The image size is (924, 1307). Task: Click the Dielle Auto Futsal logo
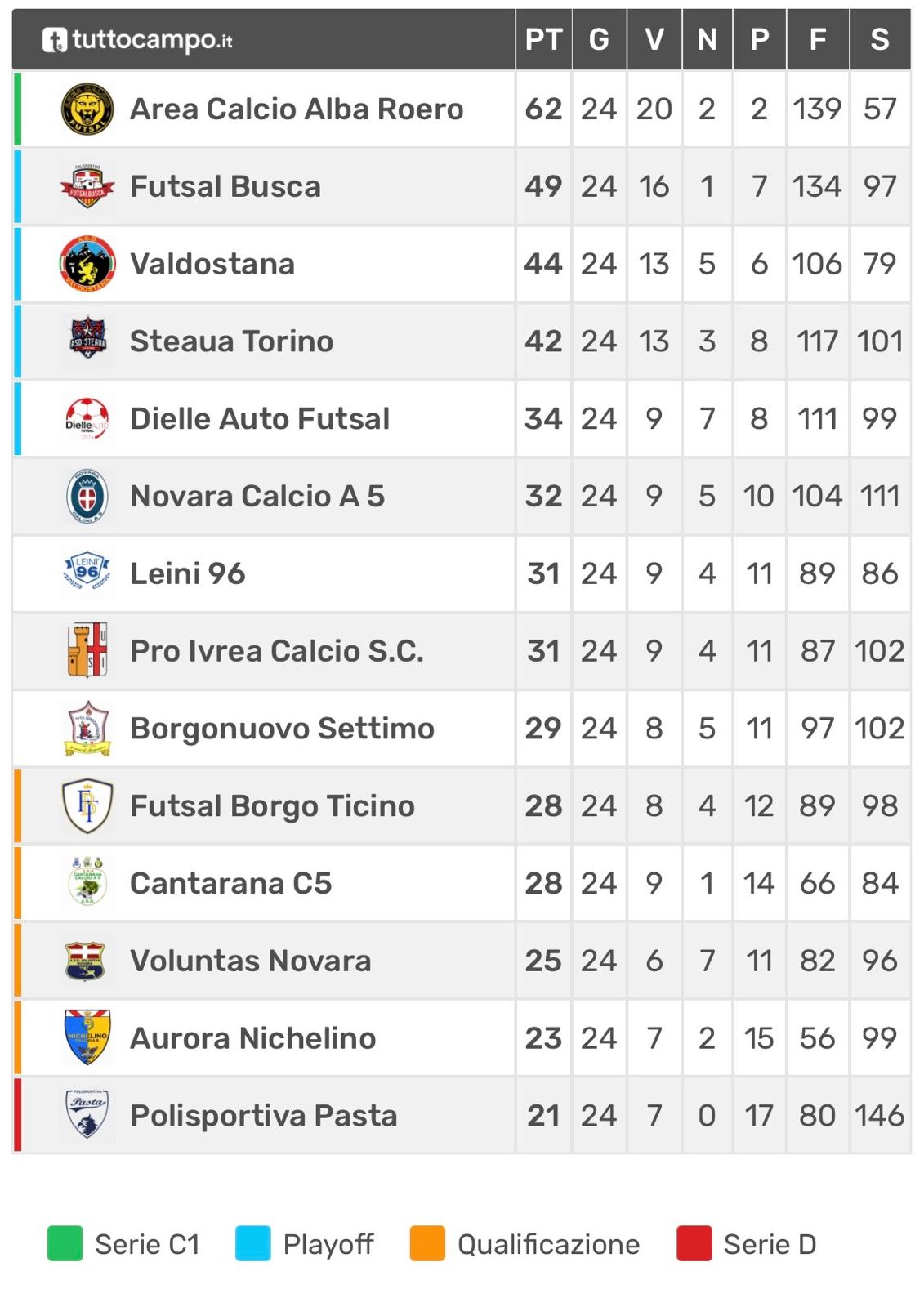point(87,419)
